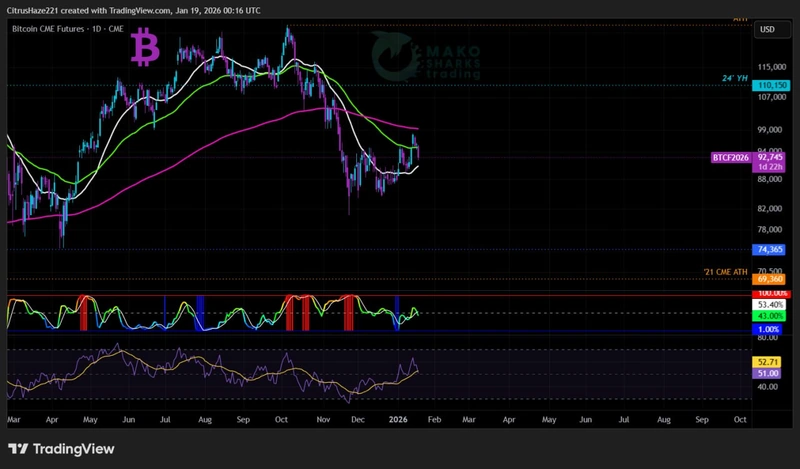Click the Mar label at left of timeline
The height and width of the screenshot is (469, 800).
(x=13, y=421)
